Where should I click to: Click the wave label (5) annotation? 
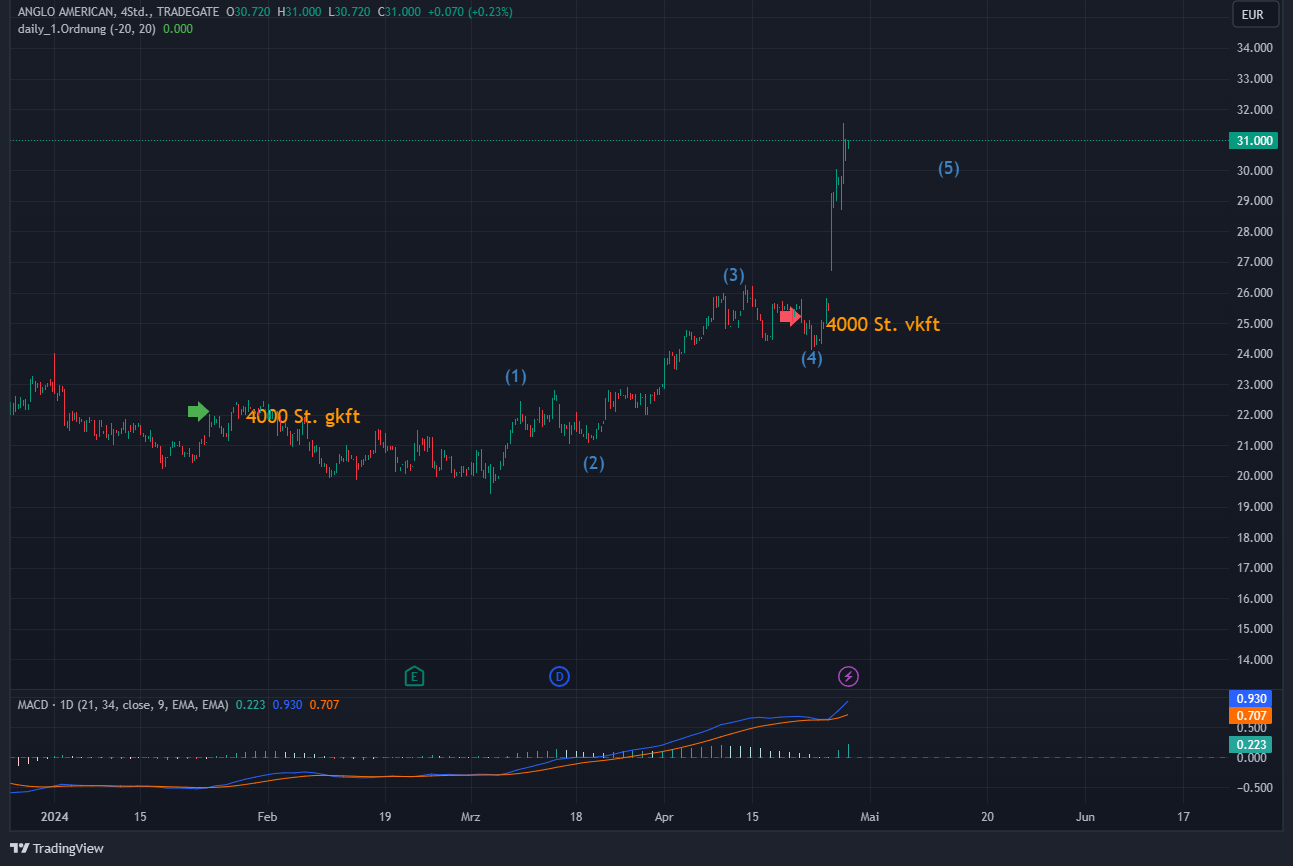coord(948,168)
